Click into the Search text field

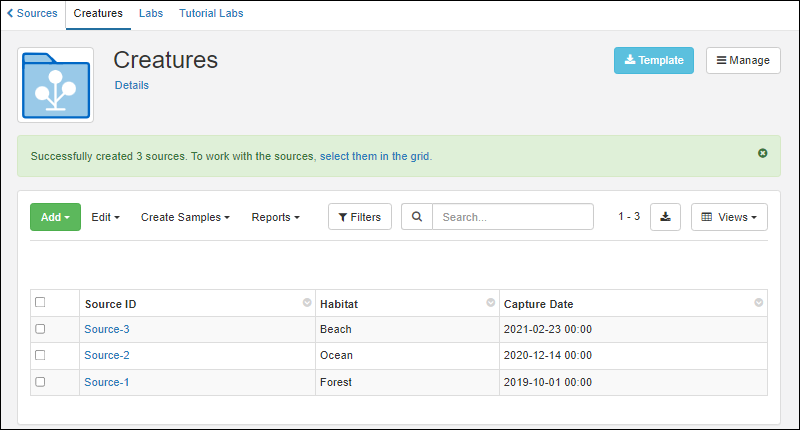[x=512, y=217]
